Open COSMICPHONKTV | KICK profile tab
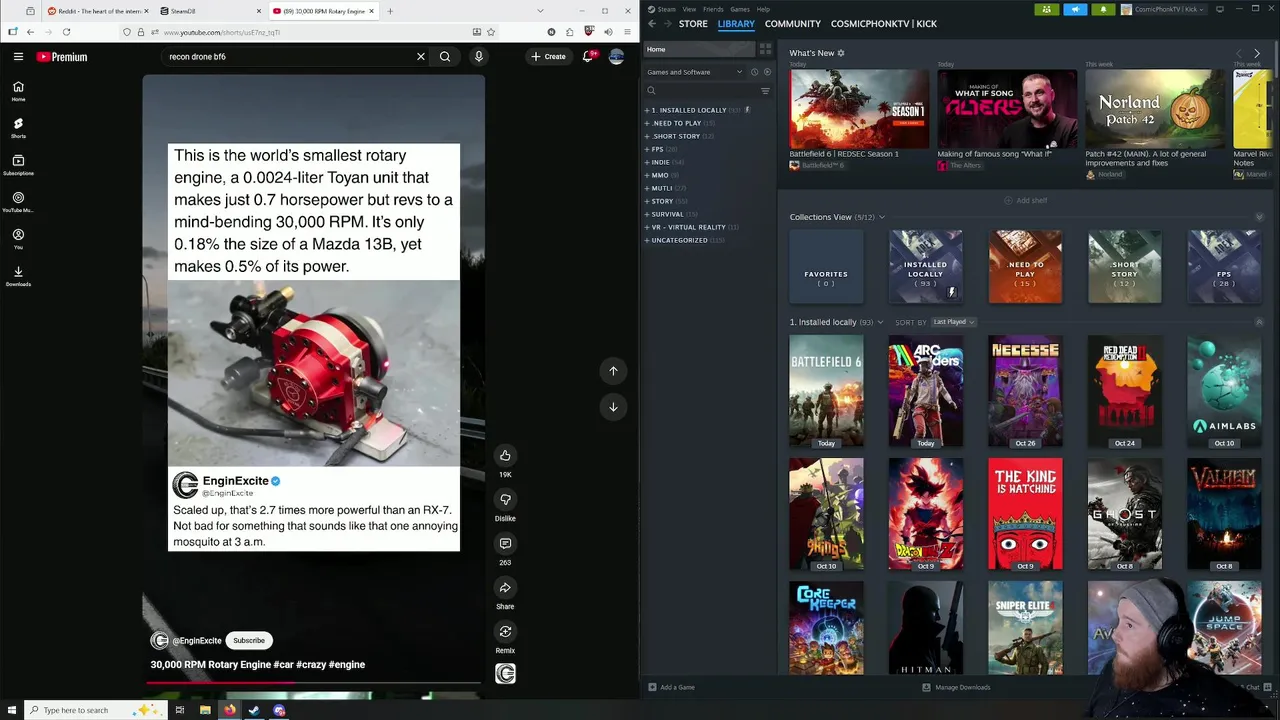This screenshot has height=720, width=1280. (884, 24)
